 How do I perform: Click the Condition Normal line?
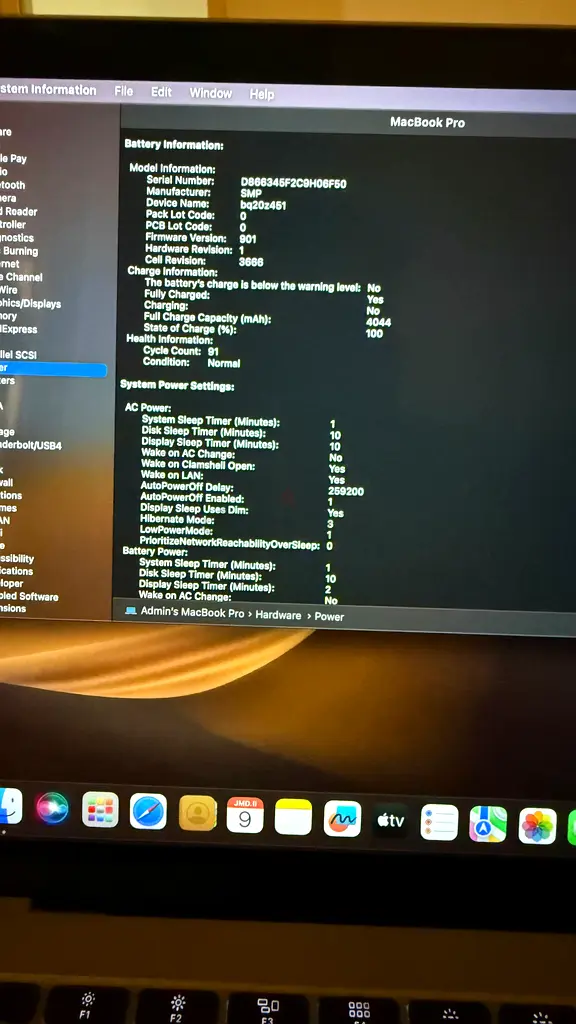(x=191, y=362)
